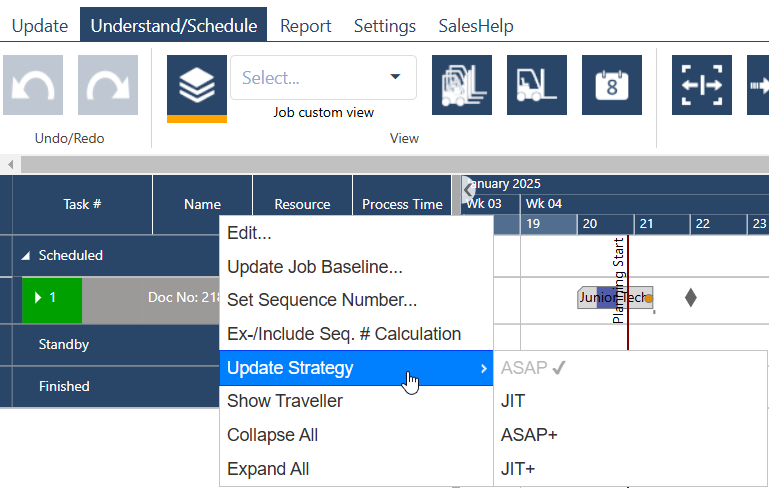
Task: Open the Update Strategy submenu
Action: pyautogui.click(x=356, y=368)
